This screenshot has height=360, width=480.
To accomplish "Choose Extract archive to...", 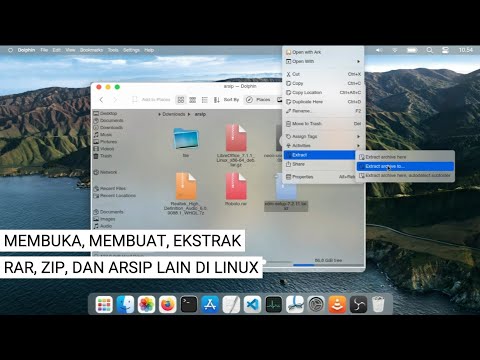I will coord(405,166).
